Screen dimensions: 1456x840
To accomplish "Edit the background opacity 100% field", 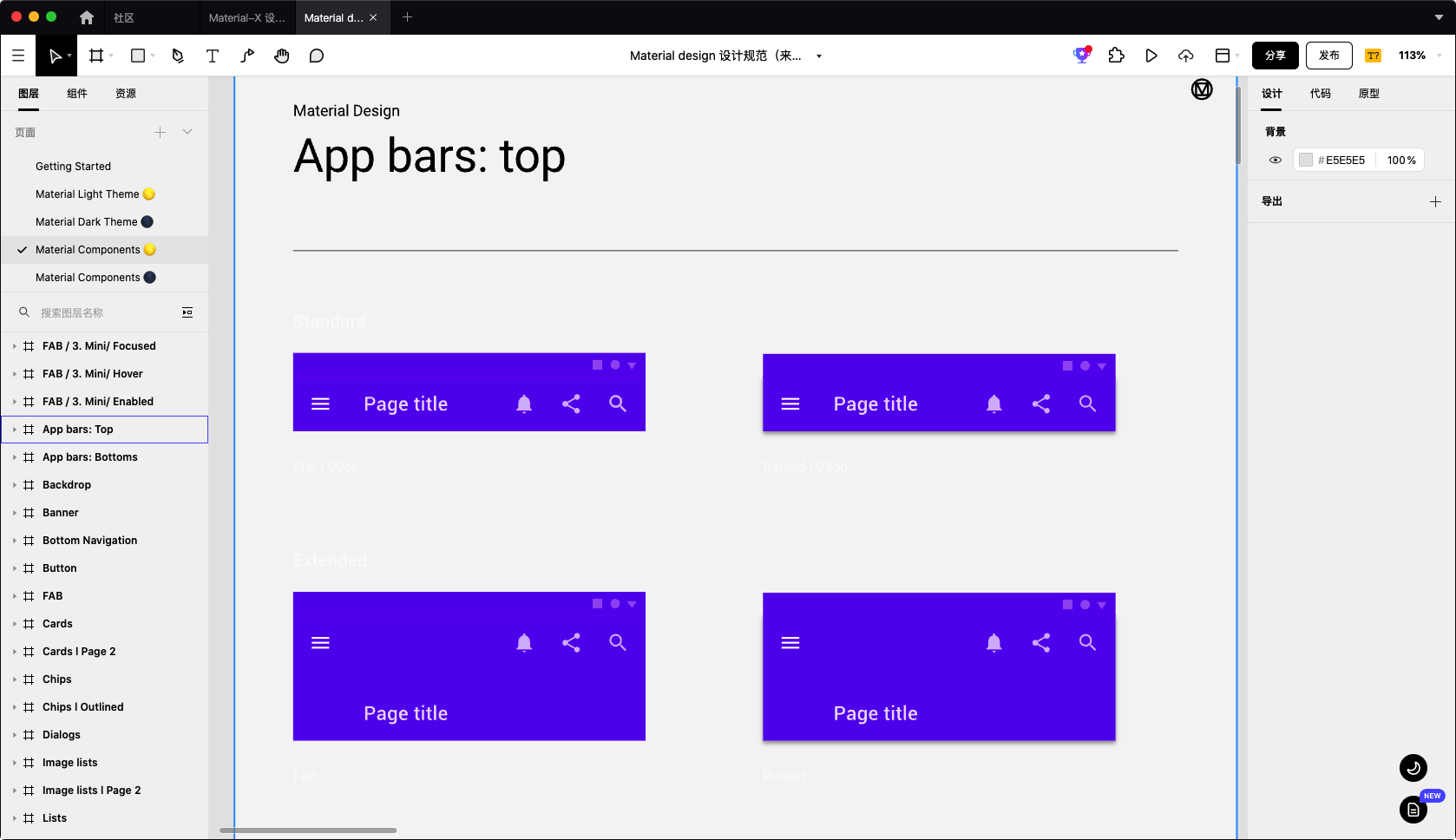I will [x=1401, y=160].
